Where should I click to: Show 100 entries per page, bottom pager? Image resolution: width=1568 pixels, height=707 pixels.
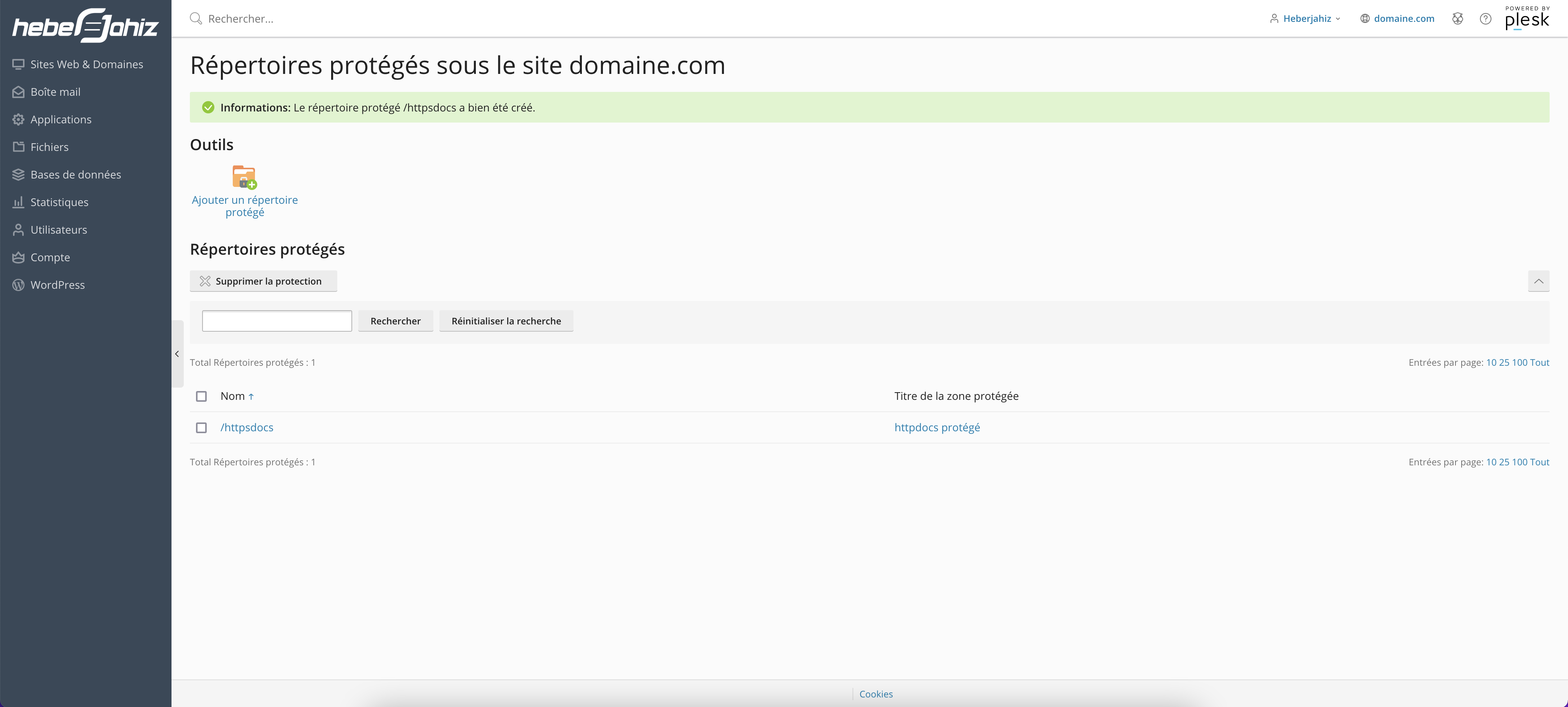tap(1520, 462)
